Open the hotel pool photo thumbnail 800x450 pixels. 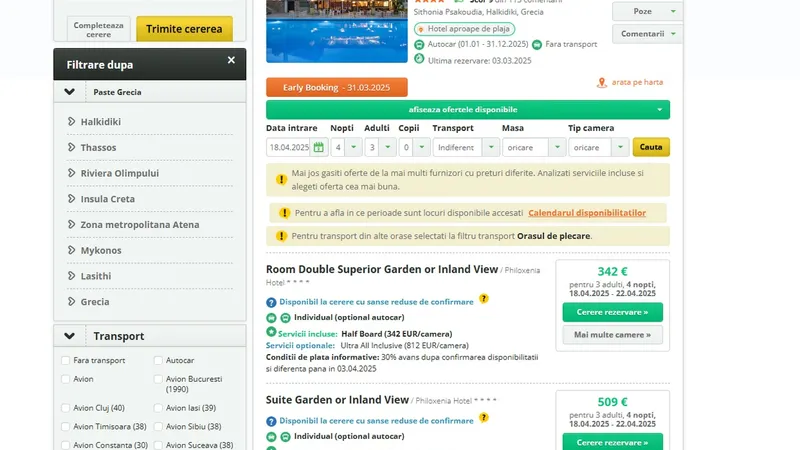pyautogui.click(x=337, y=31)
